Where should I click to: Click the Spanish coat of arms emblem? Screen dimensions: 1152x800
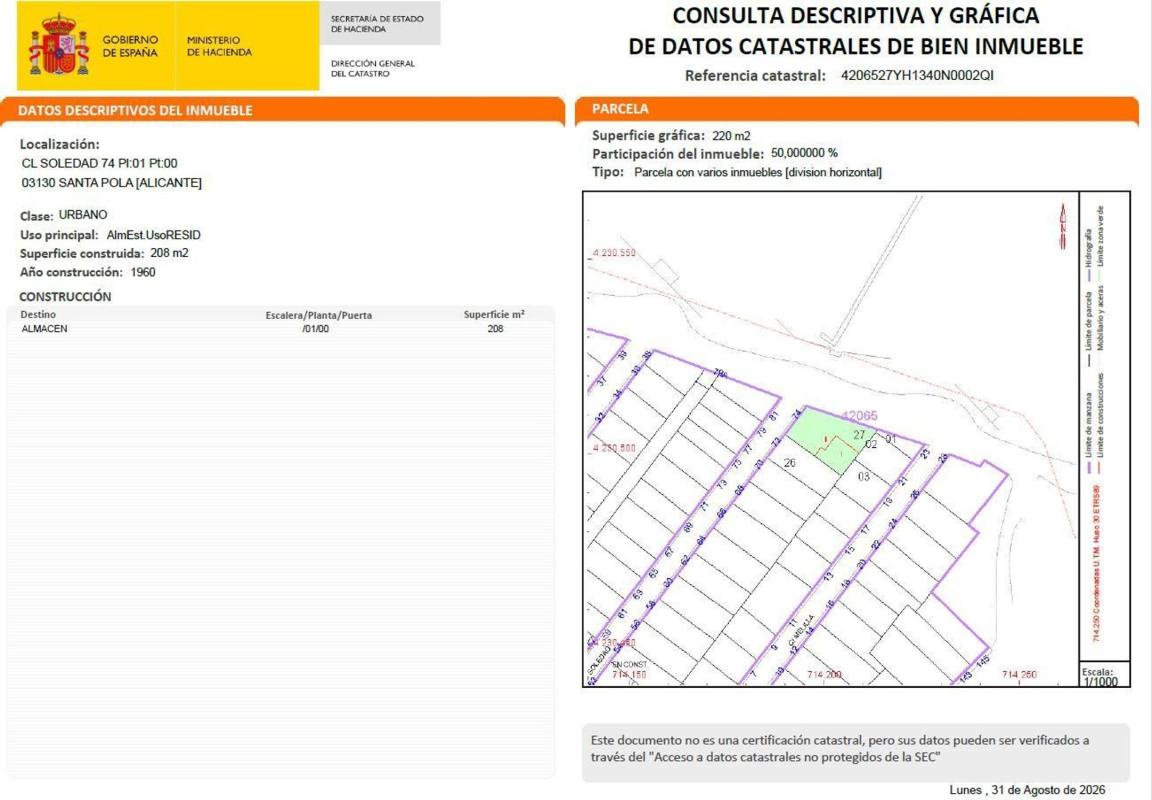(59, 45)
